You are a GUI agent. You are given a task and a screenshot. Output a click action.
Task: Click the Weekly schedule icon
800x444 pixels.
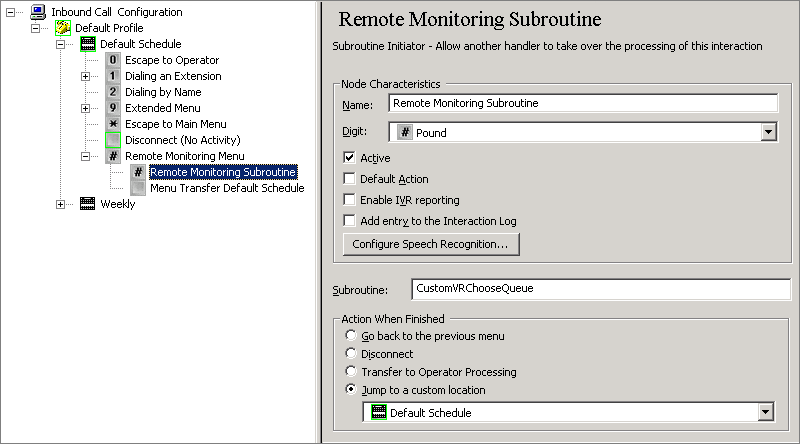pyautogui.click(x=88, y=204)
